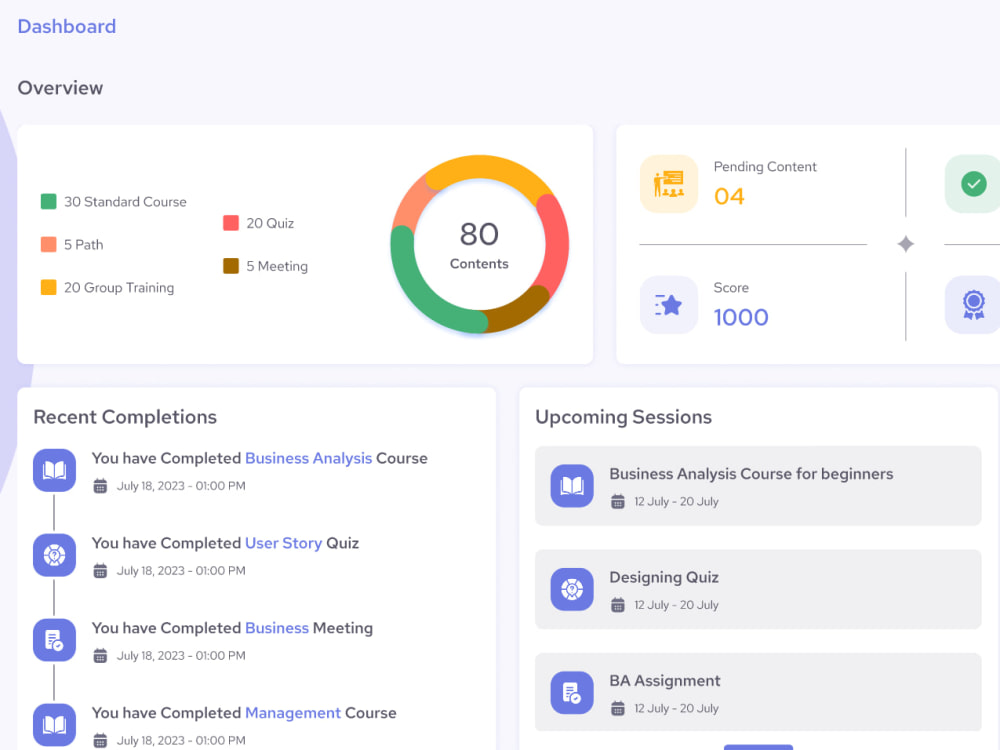1000x750 pixels.
Task: Click the date under User Story Quiz completion
Action: [181, 571]
